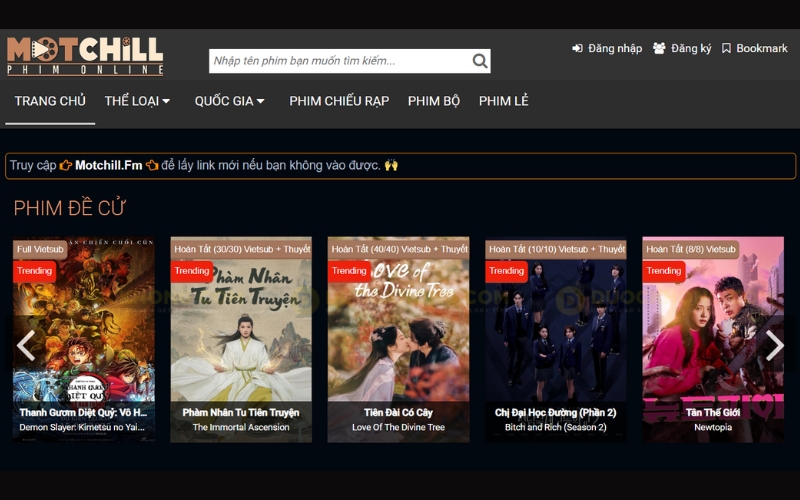Open Chị Đại Học Đường (Phần 2) poster
Viewport: 800px width, 500px height.
pos(556,339)
